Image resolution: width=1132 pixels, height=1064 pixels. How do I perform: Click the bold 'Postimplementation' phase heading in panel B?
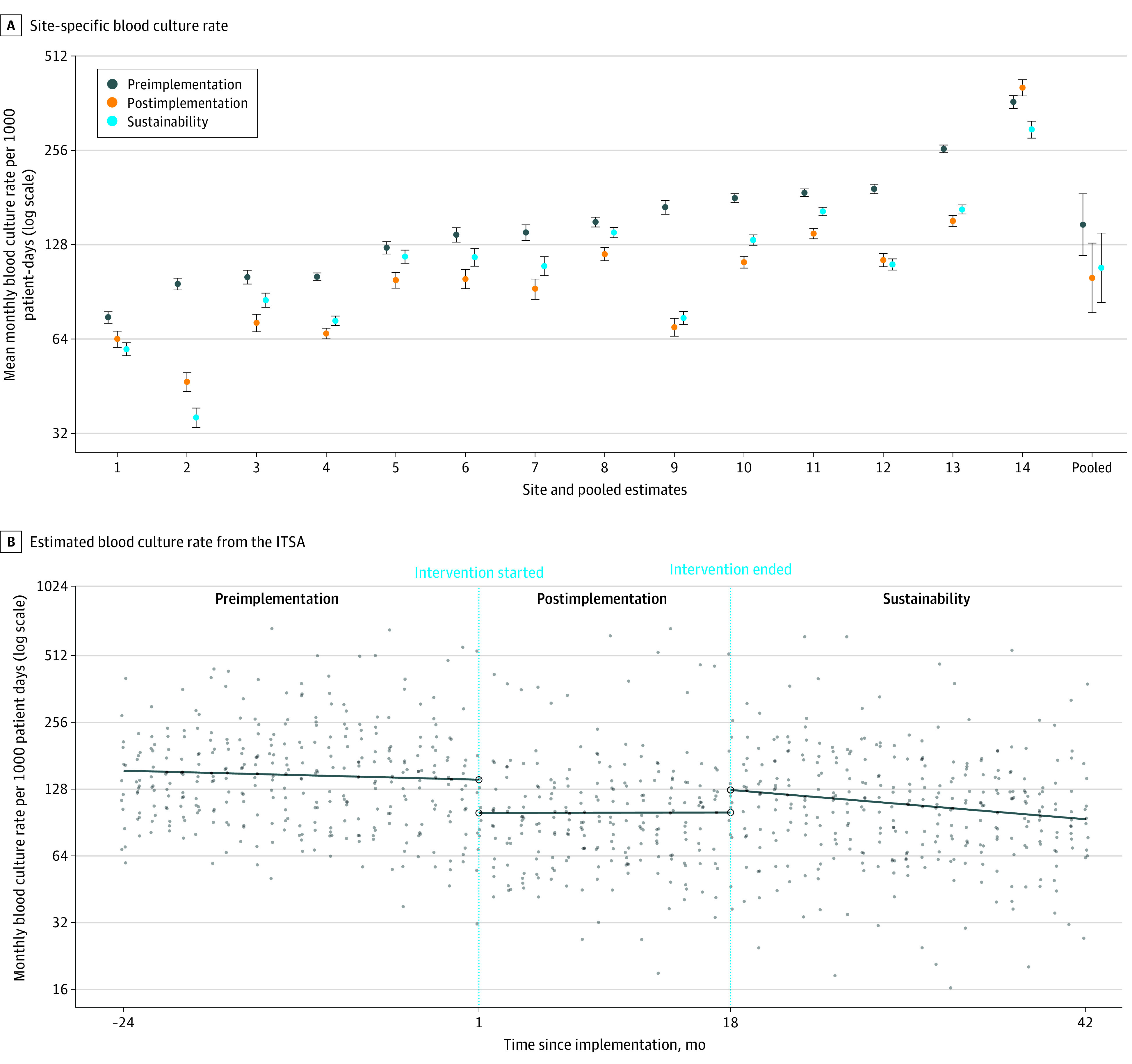pos(602,599)
